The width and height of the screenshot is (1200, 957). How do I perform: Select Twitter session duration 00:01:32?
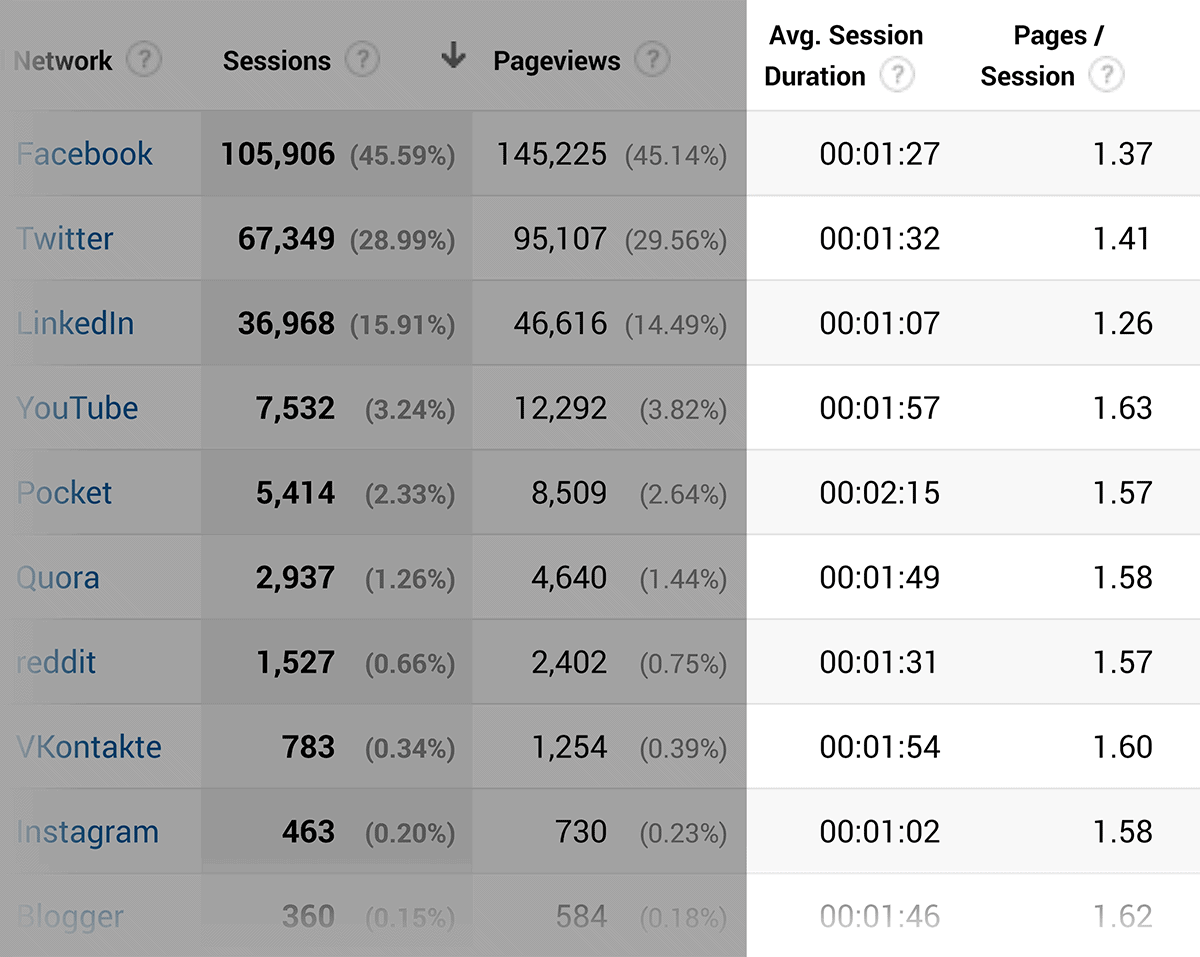(x=879, y=239)
